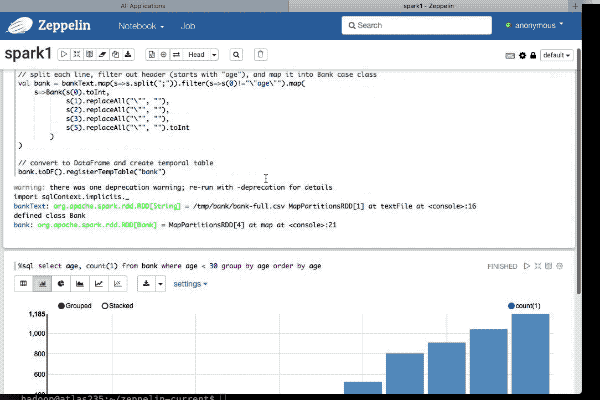Image resolution: width=600 pixels, height=400 pixels.
Task: Click into the %sql query editor line
Action: (169, 266)
